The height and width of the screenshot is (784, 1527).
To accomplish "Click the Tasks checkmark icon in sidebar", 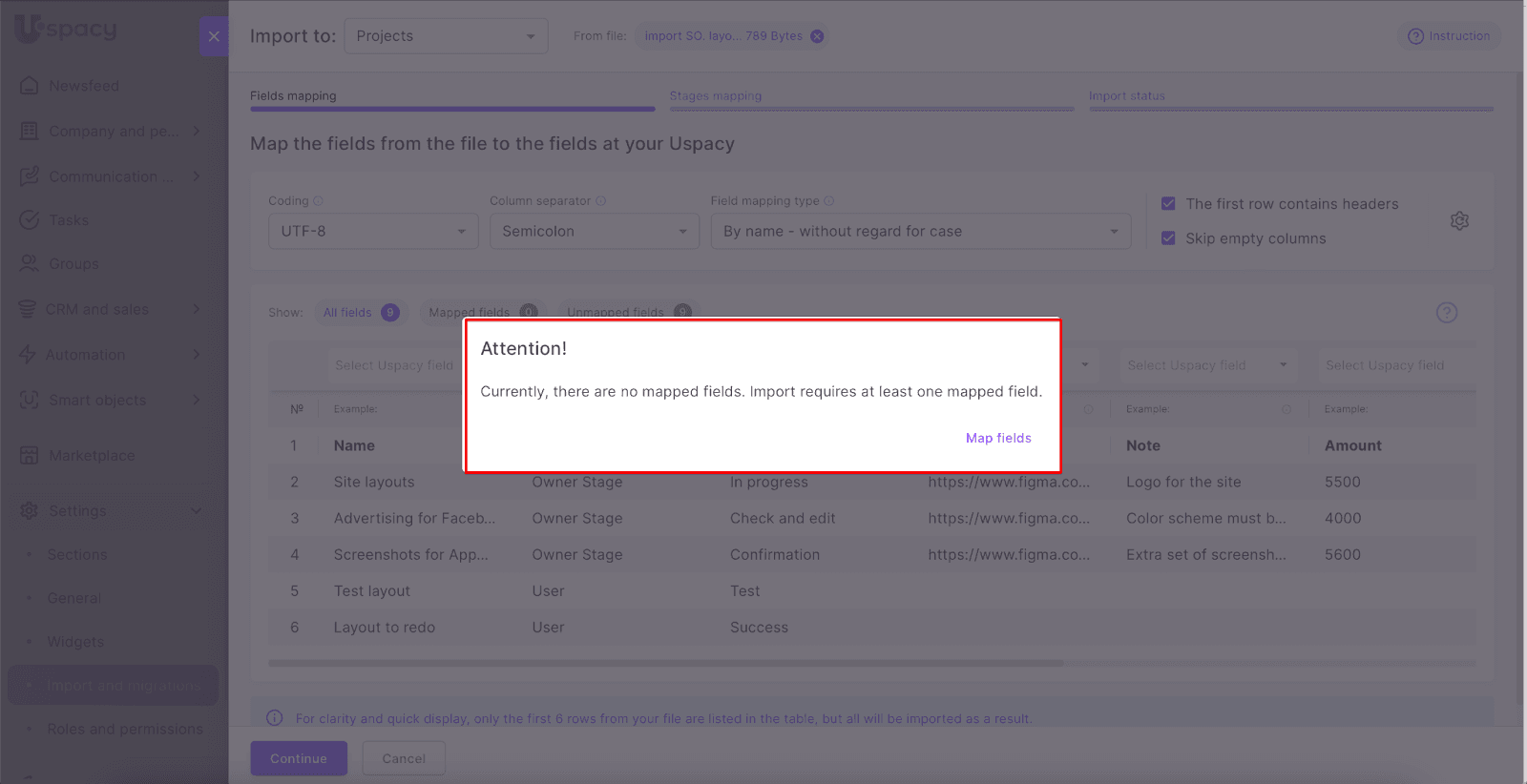I will [x=30, y=220].
